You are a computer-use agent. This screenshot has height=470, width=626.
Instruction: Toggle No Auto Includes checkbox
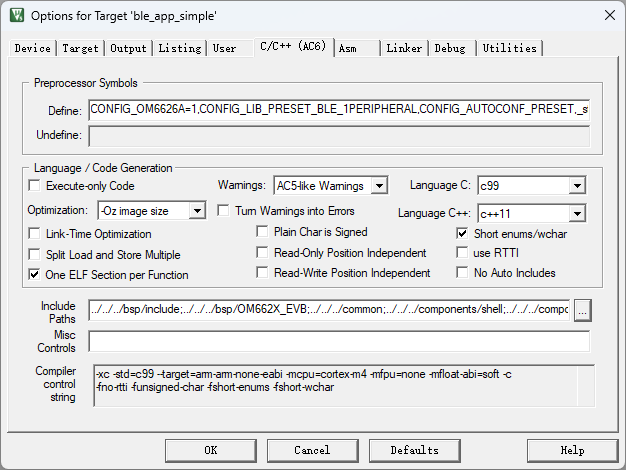pyautogui.click(x=462, y=273)
